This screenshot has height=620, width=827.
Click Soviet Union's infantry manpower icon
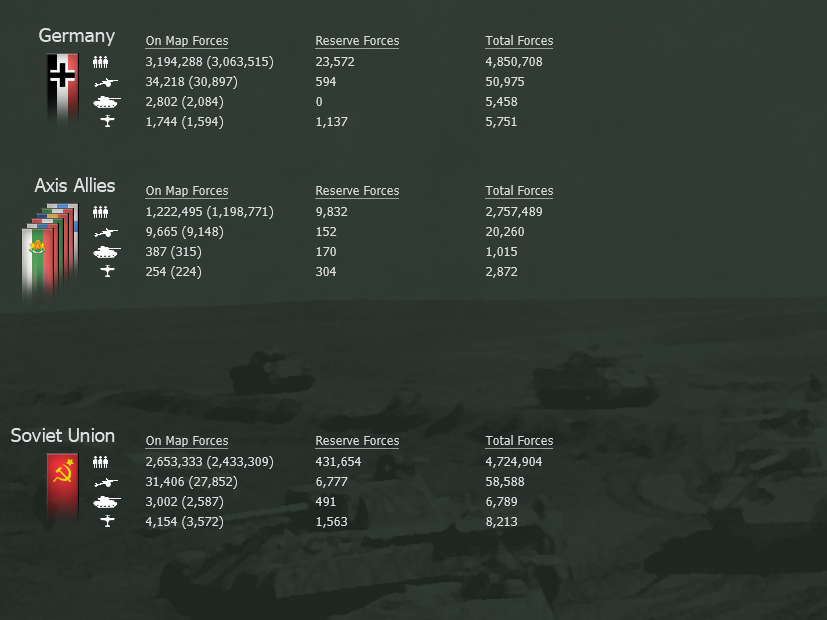100,462
